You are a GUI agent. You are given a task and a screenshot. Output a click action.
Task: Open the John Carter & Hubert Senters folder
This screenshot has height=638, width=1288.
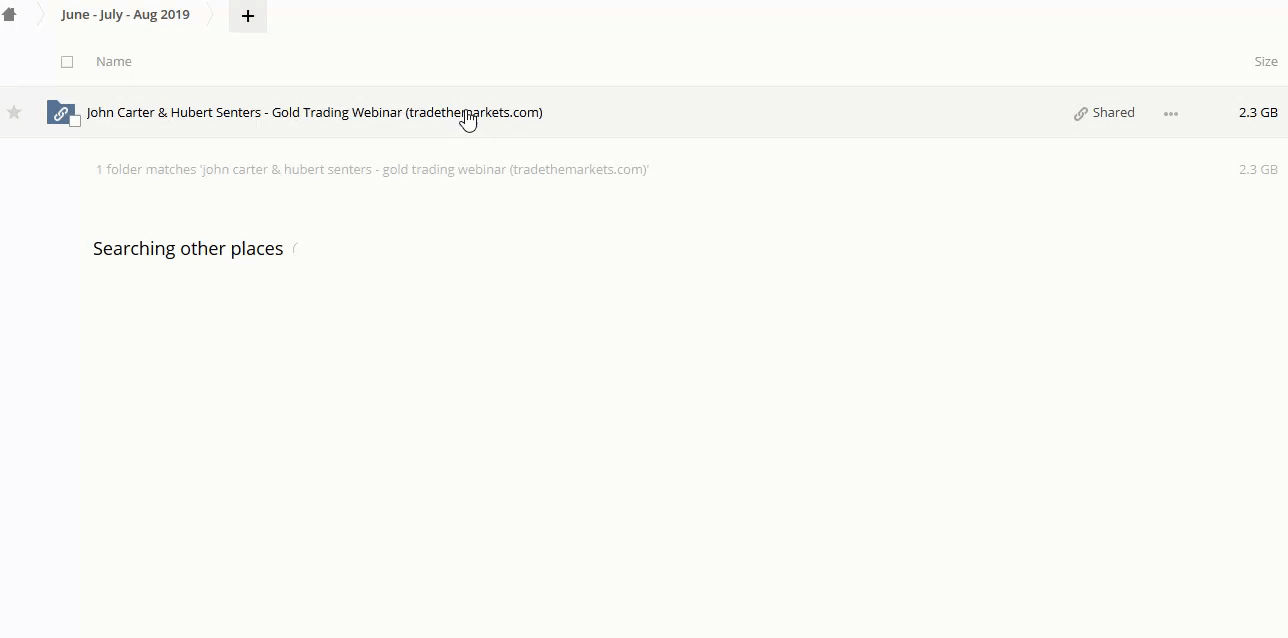[x=314, y=112]
